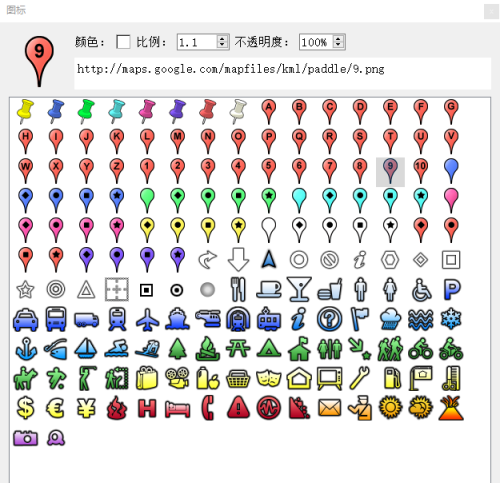Increase the opacity with up arrow
Viewport: 500px width, 483px height.
(338, 39)
